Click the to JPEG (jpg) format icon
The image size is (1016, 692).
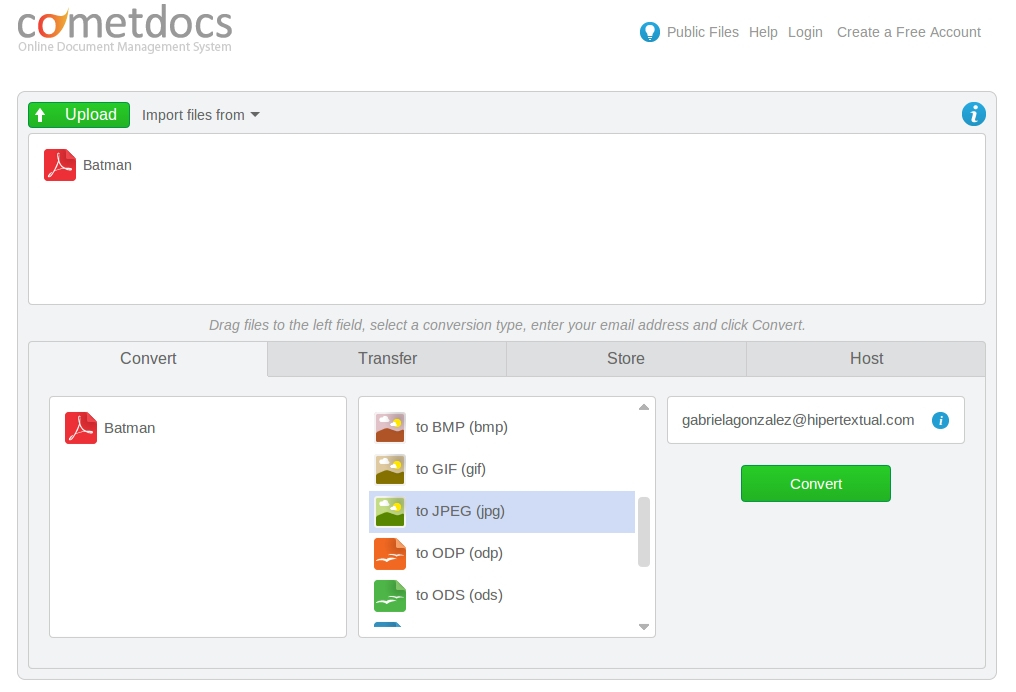coord(389,509)
